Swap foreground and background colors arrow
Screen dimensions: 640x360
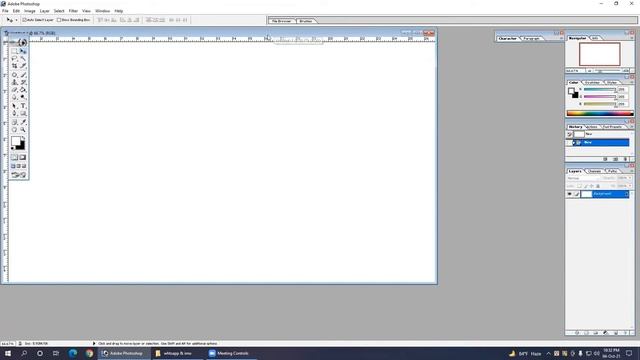tap(23, 138)
